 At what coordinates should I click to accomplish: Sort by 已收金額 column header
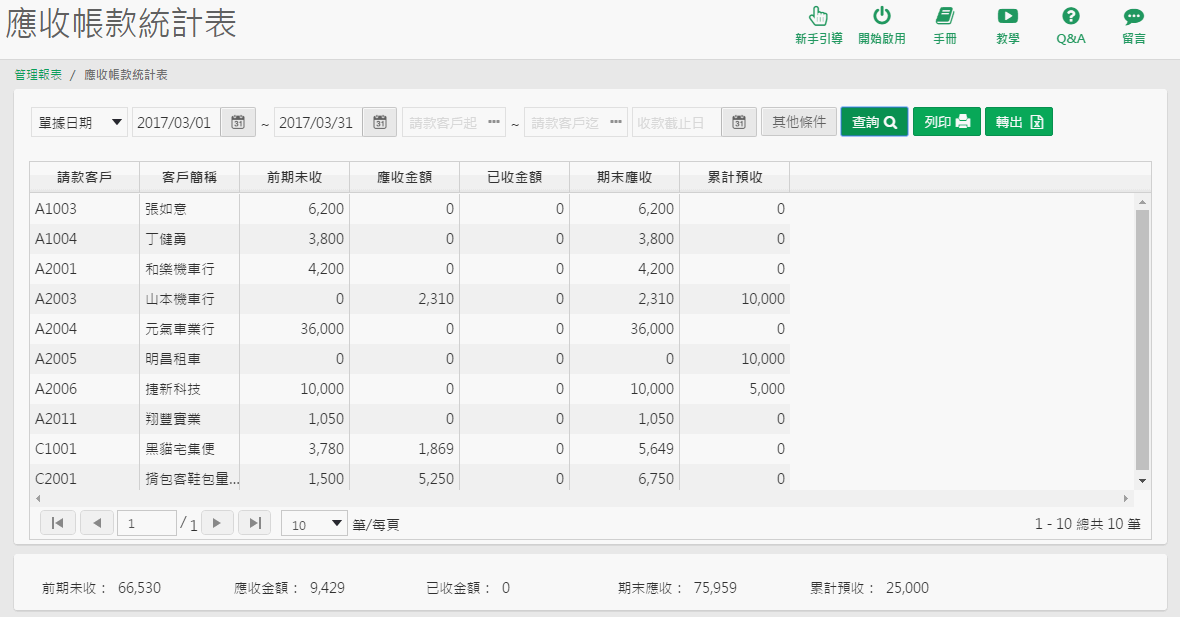pyautogui.click(x=514, y=177)
